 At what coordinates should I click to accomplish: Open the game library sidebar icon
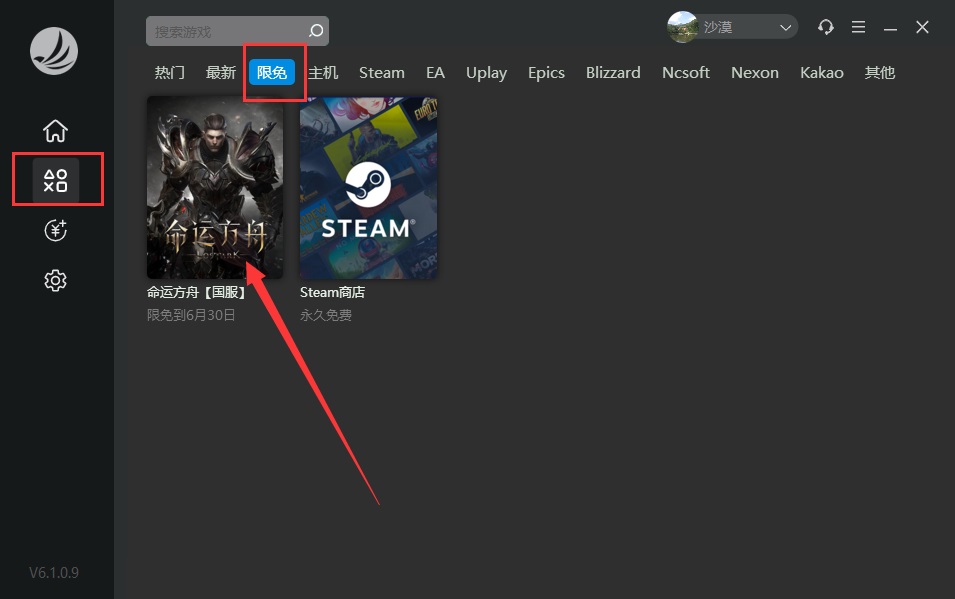(55, 180)
